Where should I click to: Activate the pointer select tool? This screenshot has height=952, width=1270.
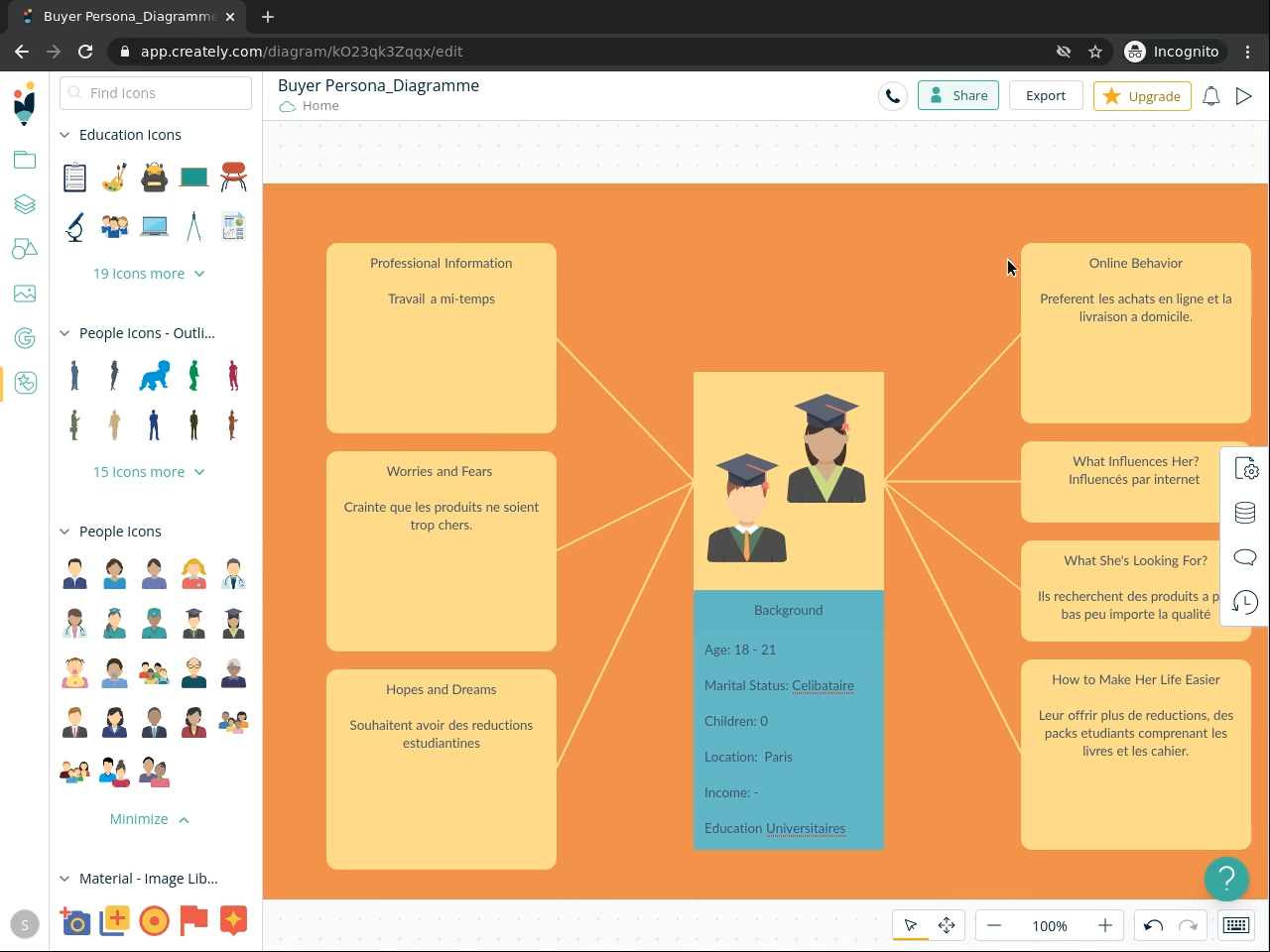[x=911, y=925]
